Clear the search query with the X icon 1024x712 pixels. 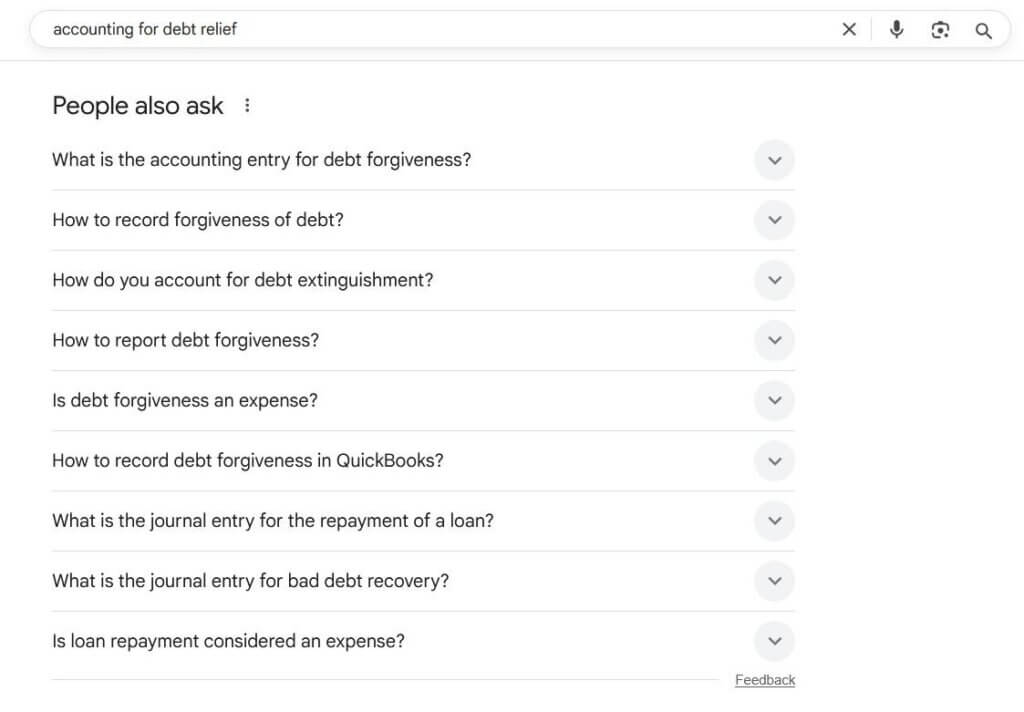(x=849, y=29)
